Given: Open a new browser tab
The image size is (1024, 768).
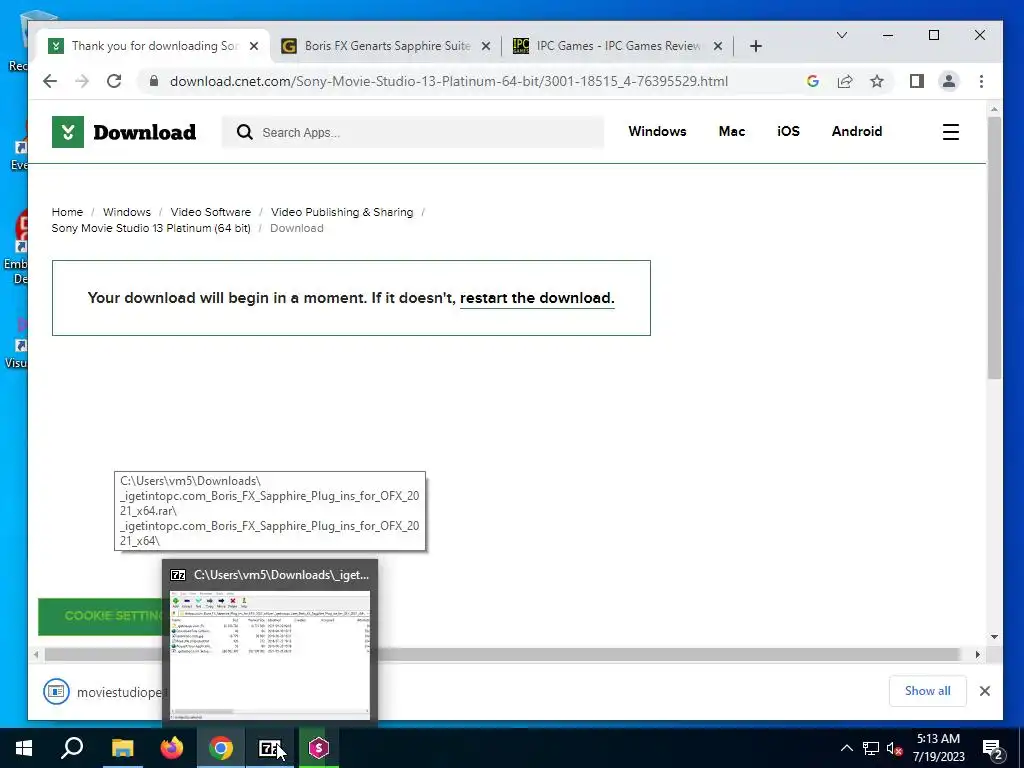Looking at the screenshot, I should (x=756, y=46).
